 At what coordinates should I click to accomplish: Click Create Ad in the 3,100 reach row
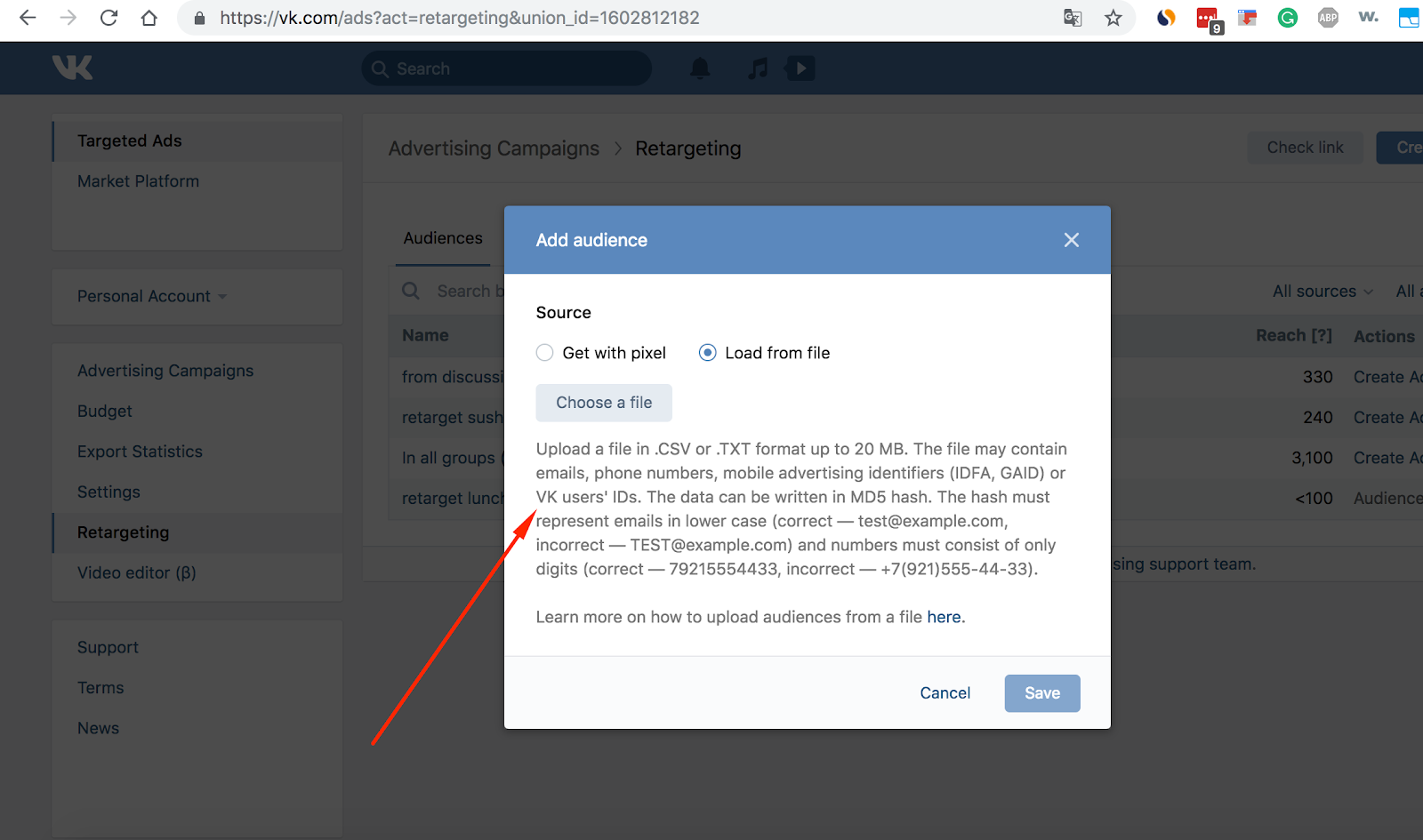click(1387, 458)
